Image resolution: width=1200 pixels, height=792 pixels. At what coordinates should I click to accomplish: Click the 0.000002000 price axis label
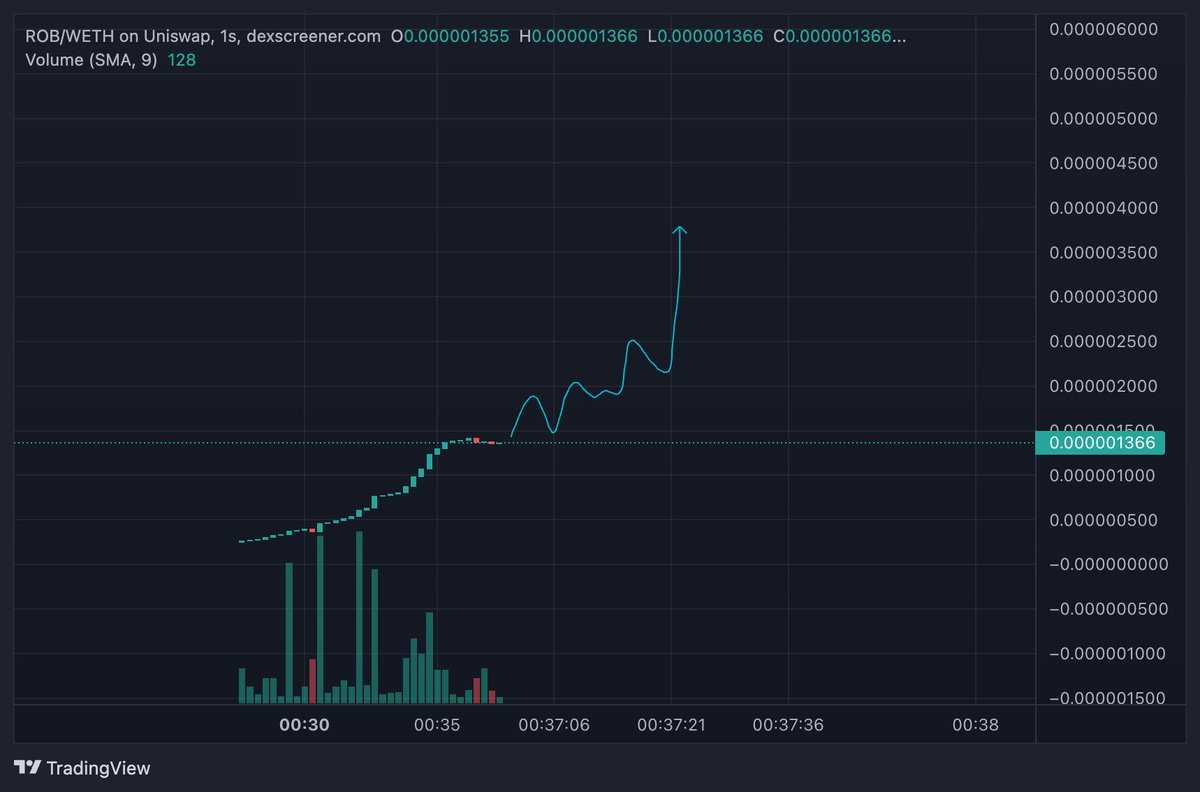1103,386
